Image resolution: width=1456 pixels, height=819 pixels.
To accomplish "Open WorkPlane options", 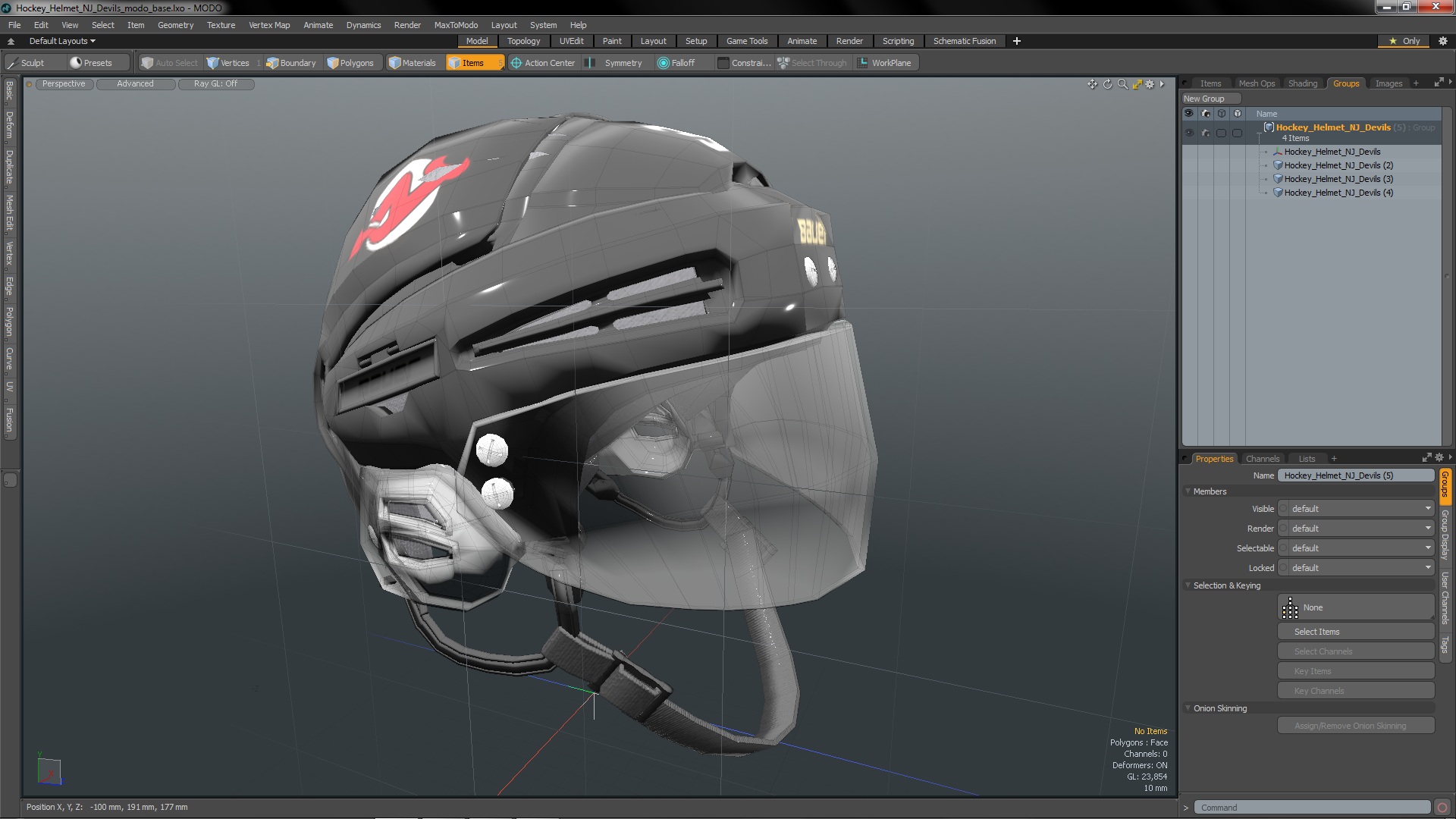I will pos(885,63).
